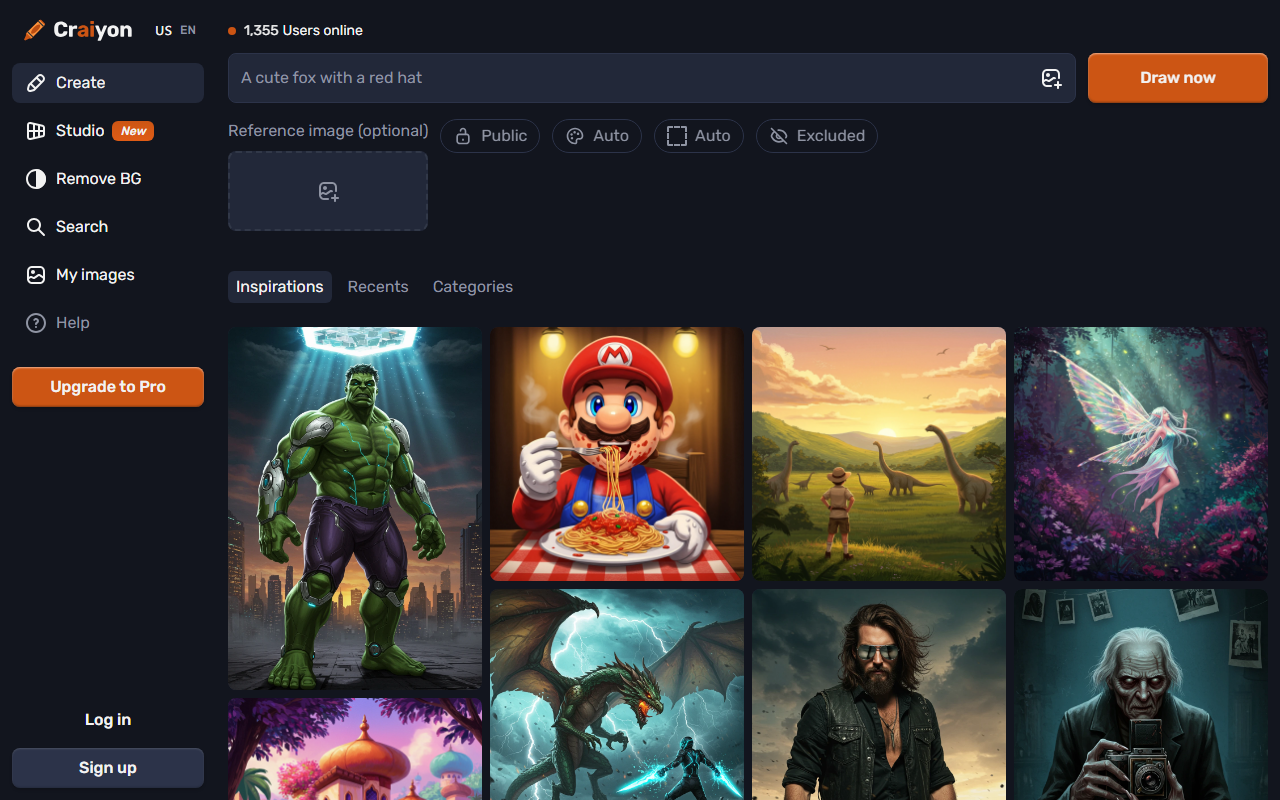Switch to the Inspirations tab

pos(280,287)
